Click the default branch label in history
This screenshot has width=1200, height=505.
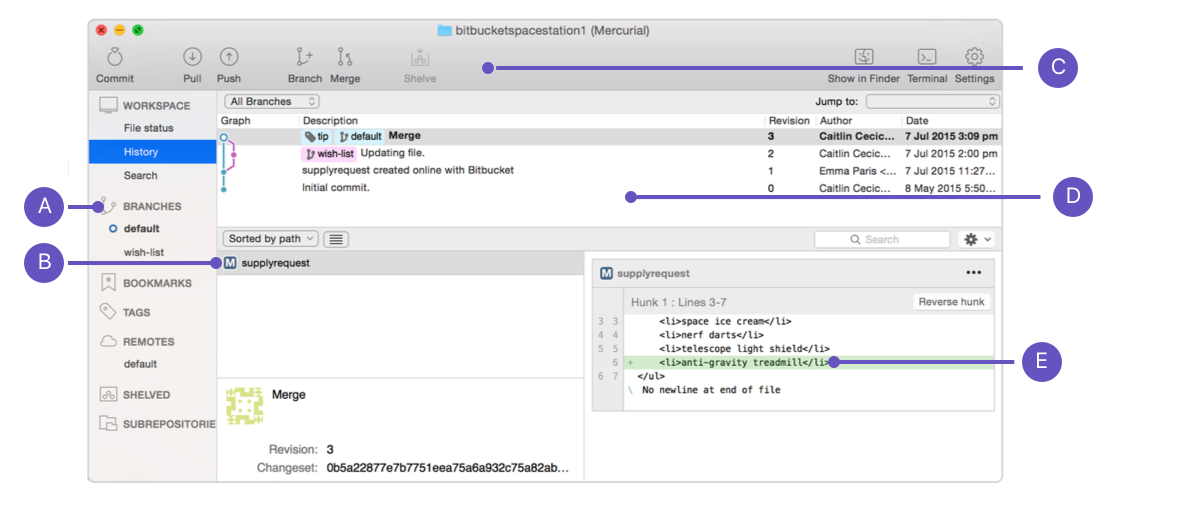[360, 136]
